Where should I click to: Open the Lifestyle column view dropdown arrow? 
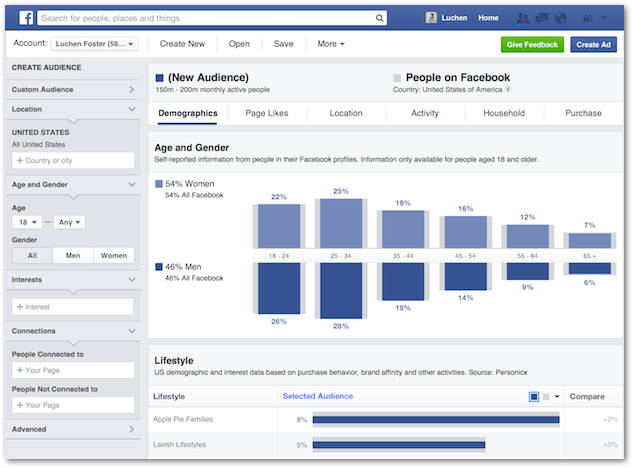557,397
